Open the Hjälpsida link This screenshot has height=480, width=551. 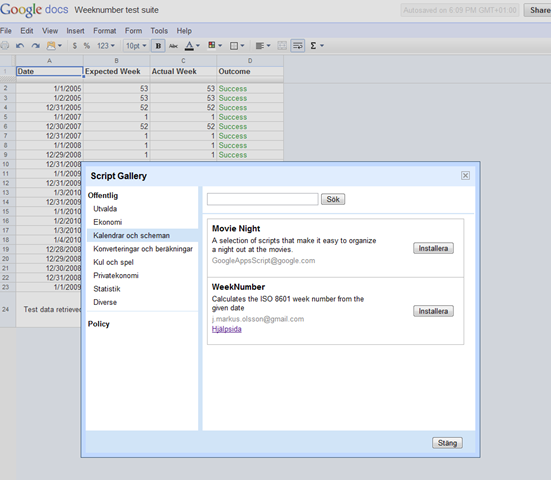pos(227,329)
